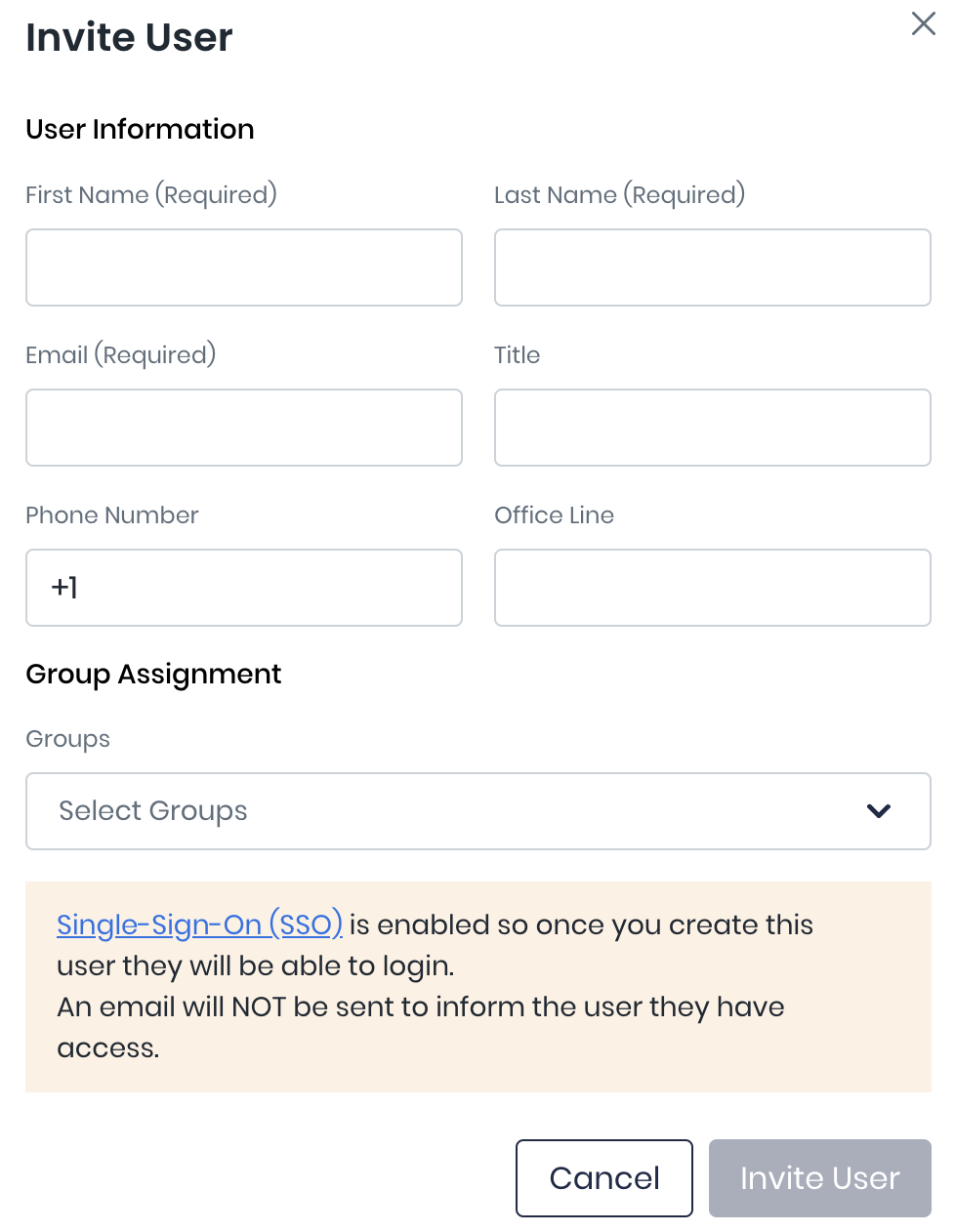Select the Email input field
Viewport: 955px width, 1232px height.
244,428
